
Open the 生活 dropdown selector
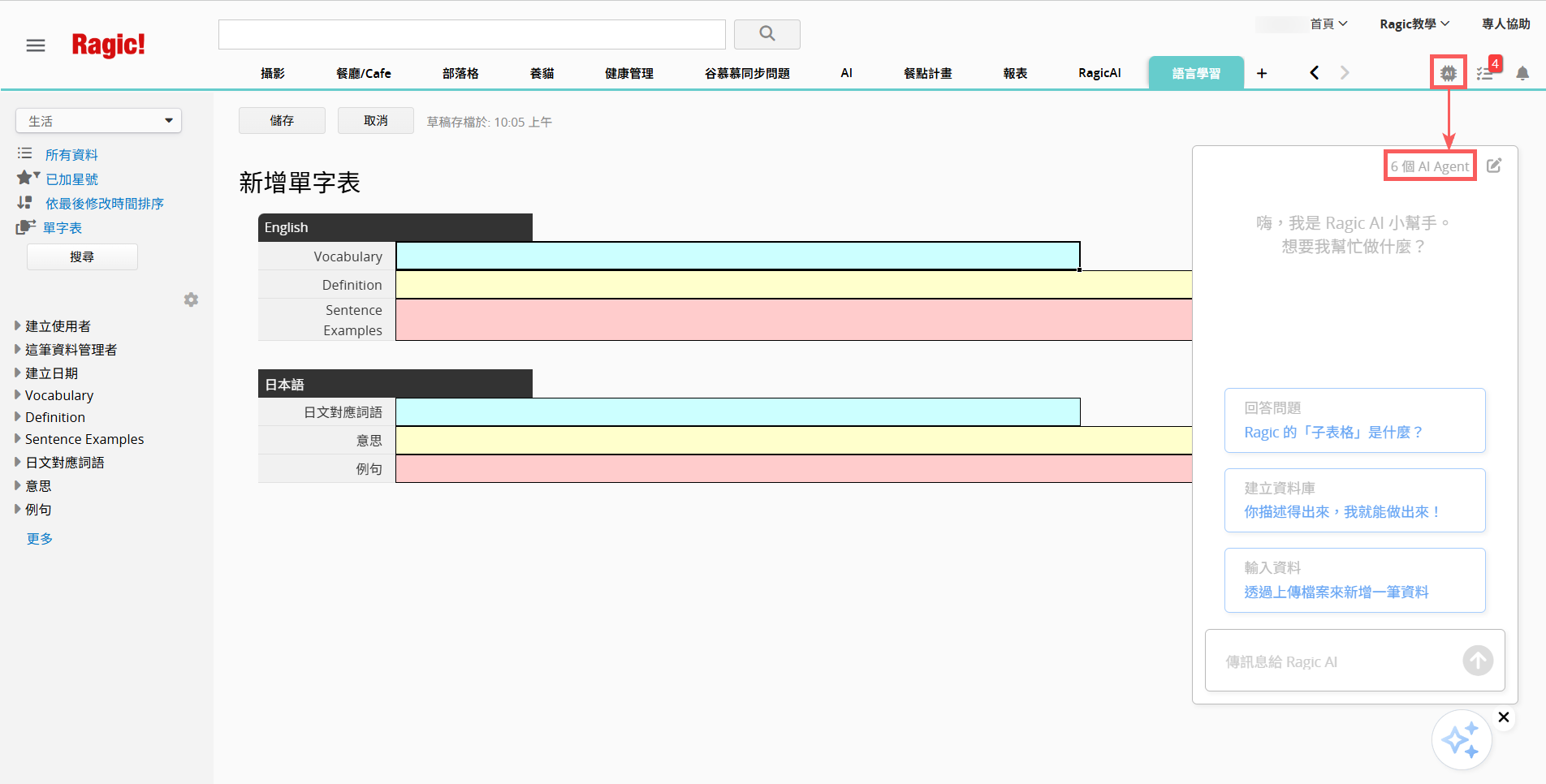pyautogui.click(x=98, y=121)
